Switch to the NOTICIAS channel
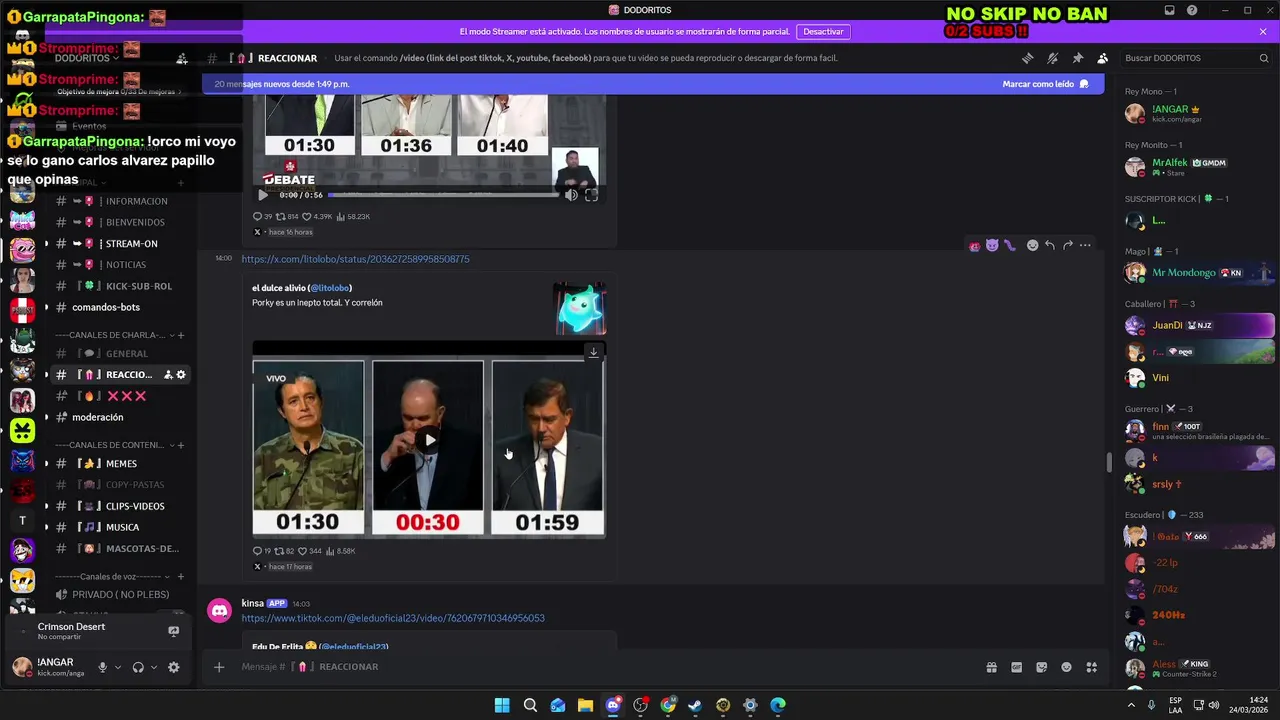1280x720 pixels. click(x=119, y=264)
